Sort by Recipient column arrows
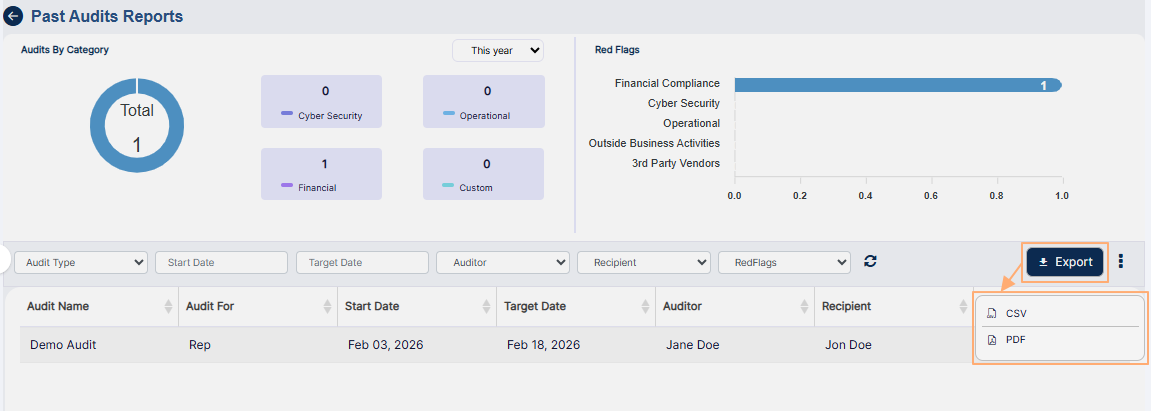 963,307
